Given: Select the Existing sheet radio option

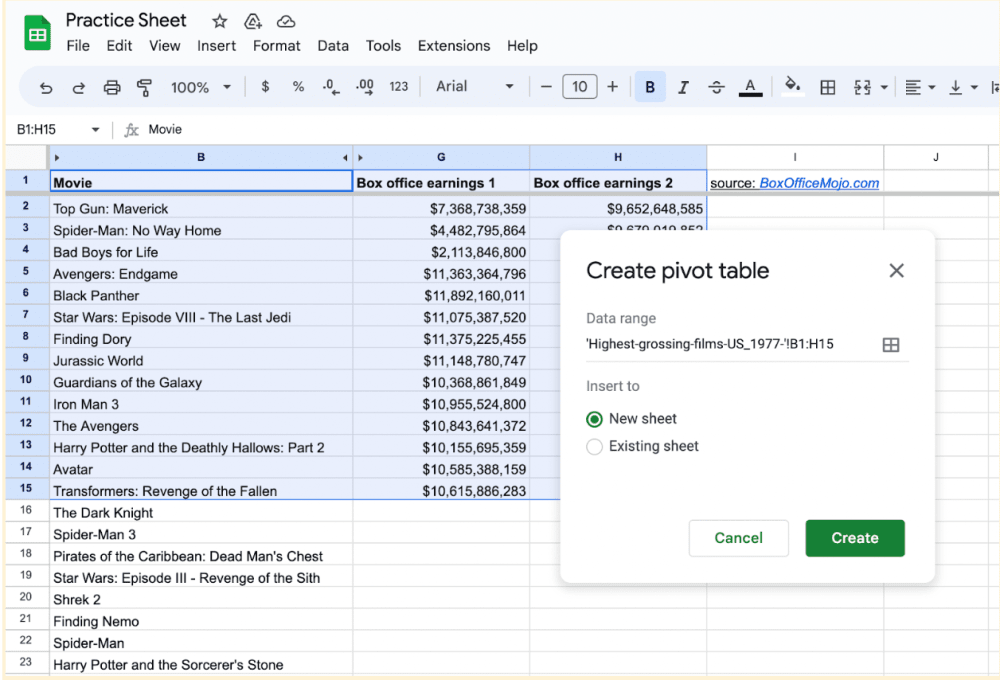Looking at the screenshot, I should 594,447.
